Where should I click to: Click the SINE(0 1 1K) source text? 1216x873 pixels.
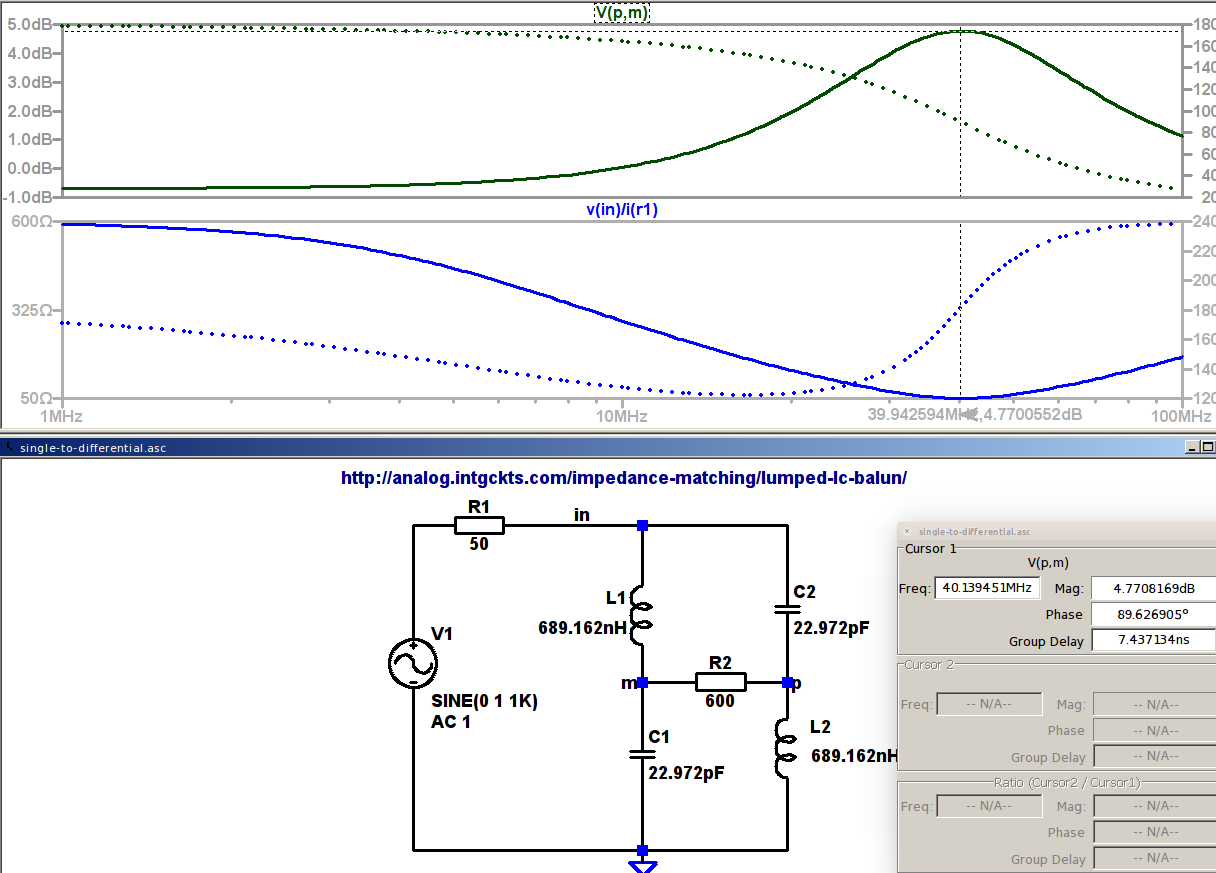(x=484, y=702)
